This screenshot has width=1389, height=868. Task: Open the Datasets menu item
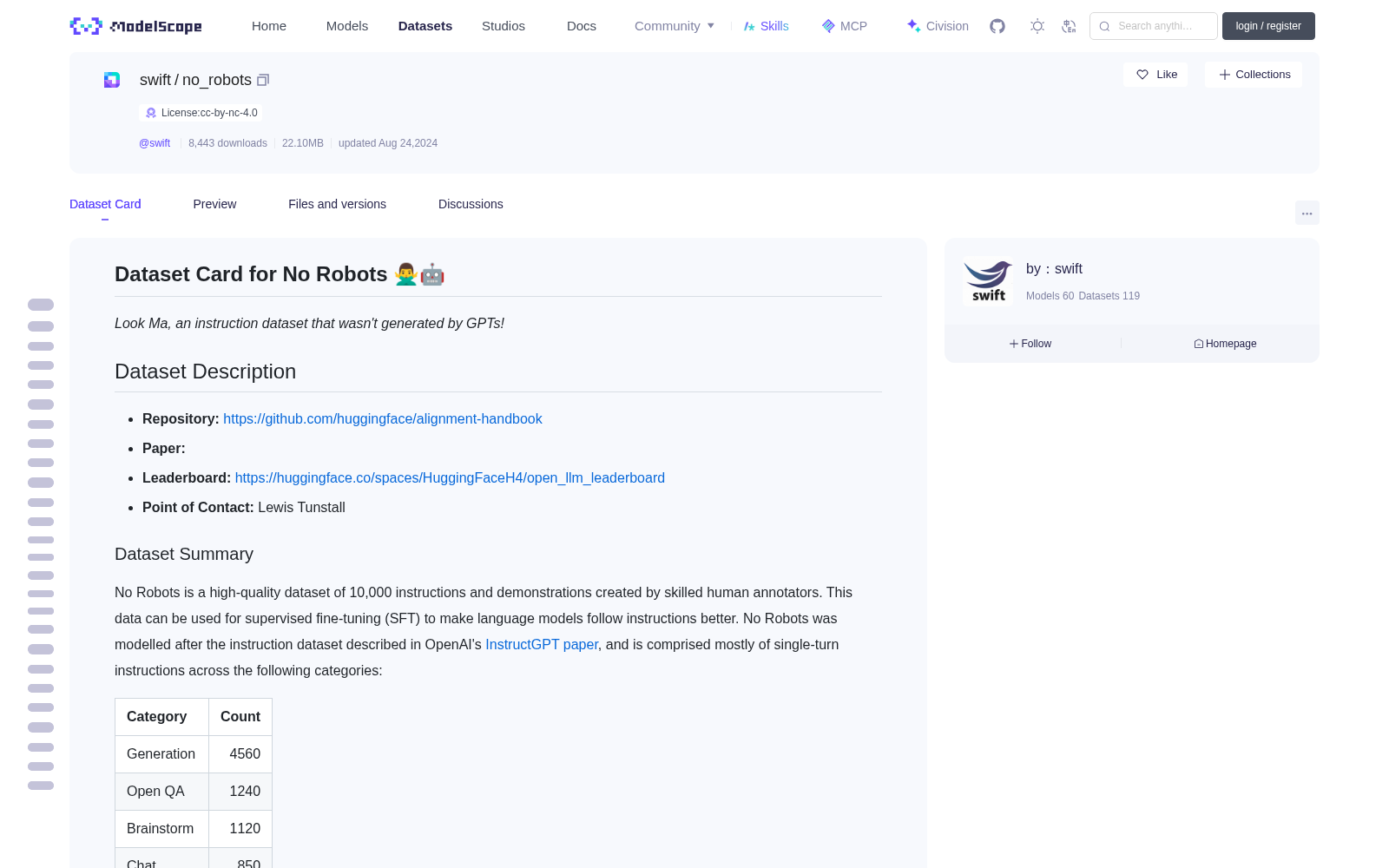pos(425,26)
